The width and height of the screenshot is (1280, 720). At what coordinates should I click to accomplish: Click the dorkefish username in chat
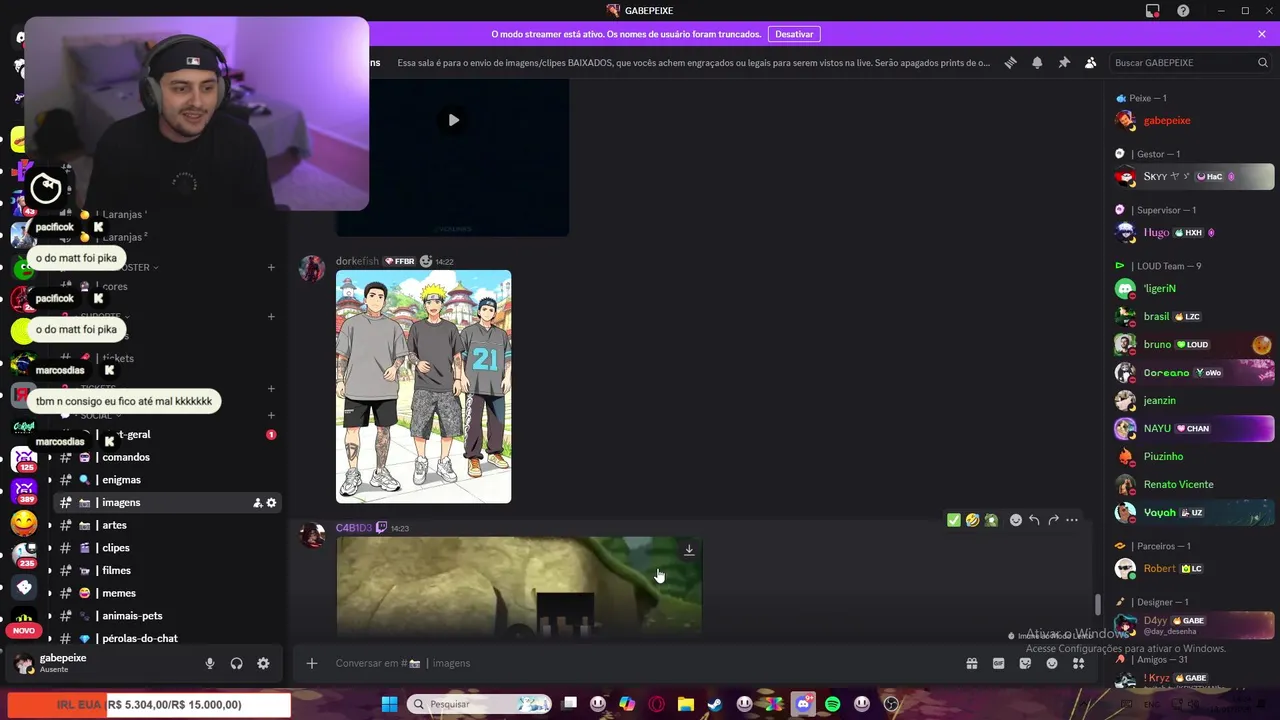tap(357, 261)
